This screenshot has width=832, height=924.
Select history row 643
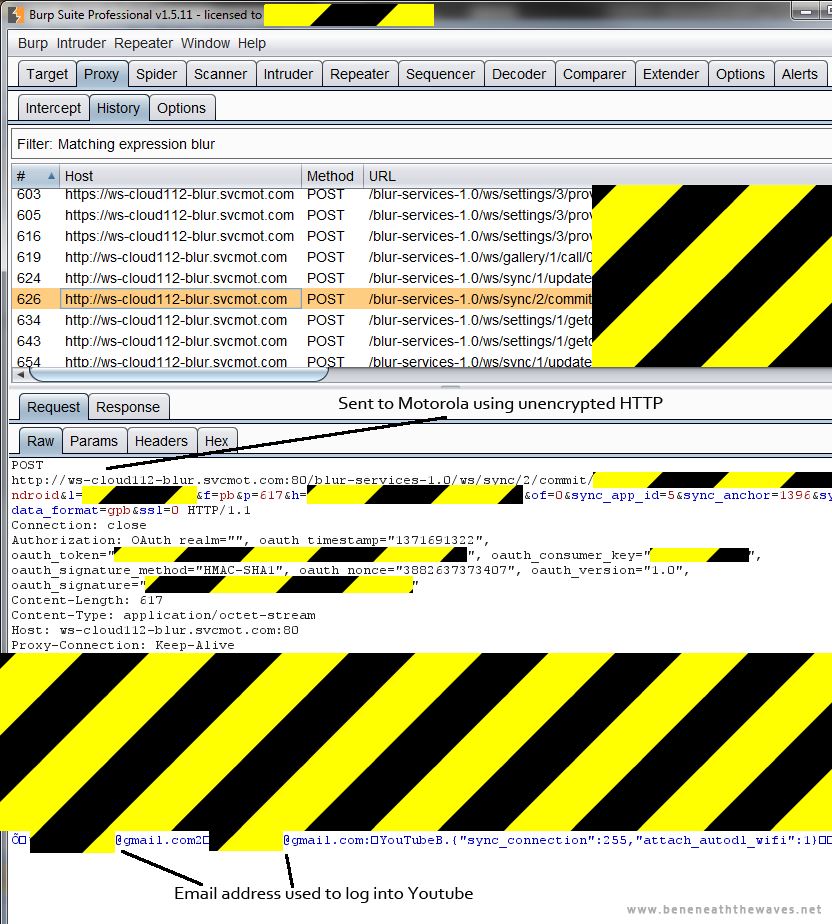pyautogui.click(x=302, y=341)
